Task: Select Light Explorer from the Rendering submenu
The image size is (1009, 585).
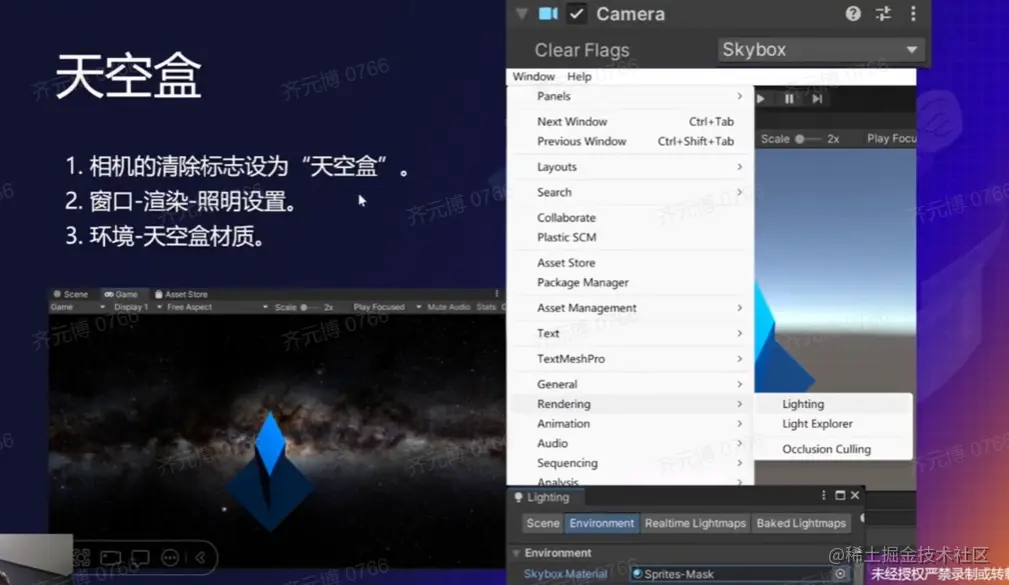Action: (x=833, y=423)
